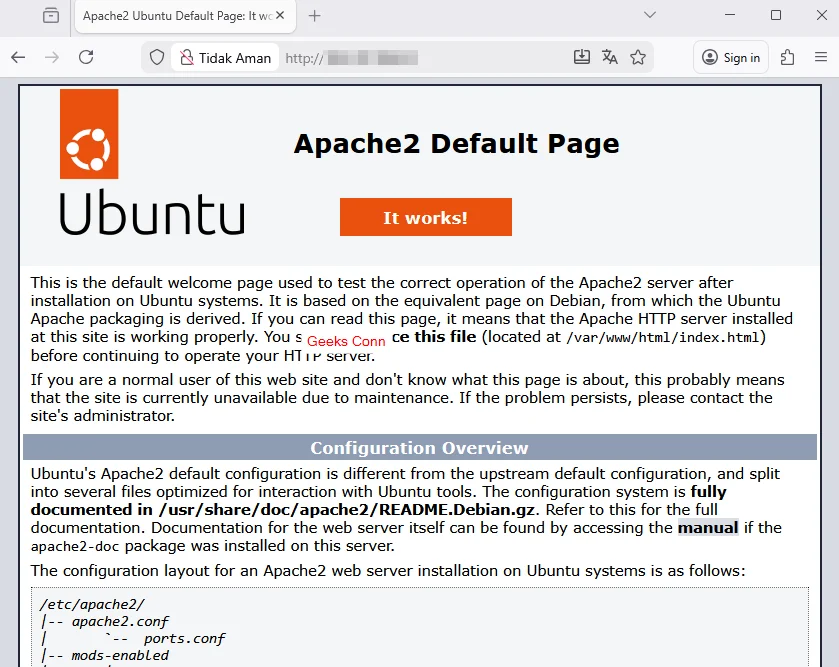839x667 pixels.
Task: Open the translate page tool
Action: pyautogui.click(x=610, y=57)
